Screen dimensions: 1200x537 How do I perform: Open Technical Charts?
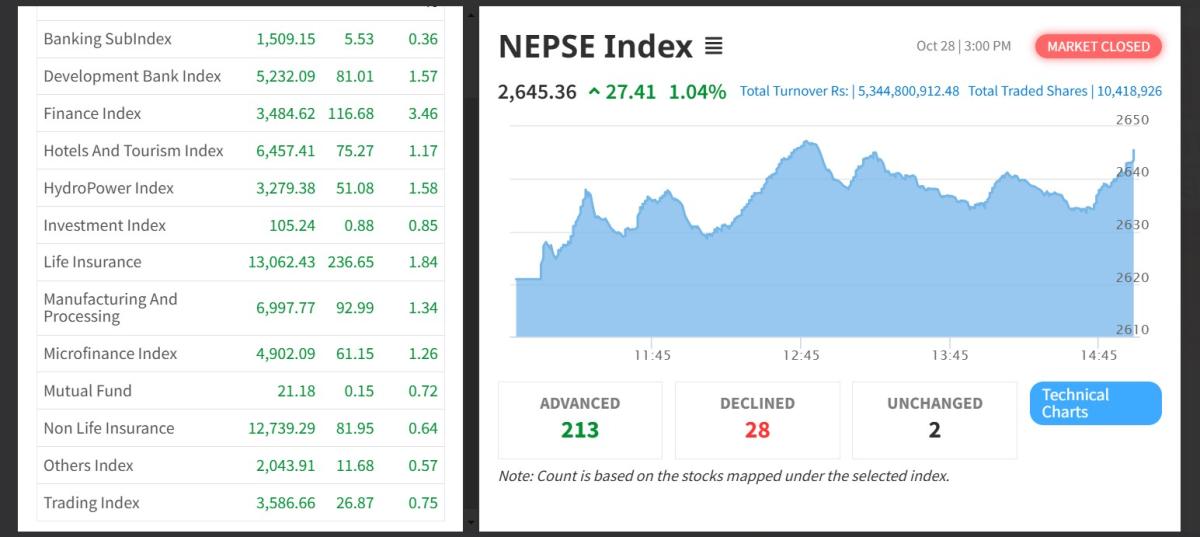[x=1095, y=403]
